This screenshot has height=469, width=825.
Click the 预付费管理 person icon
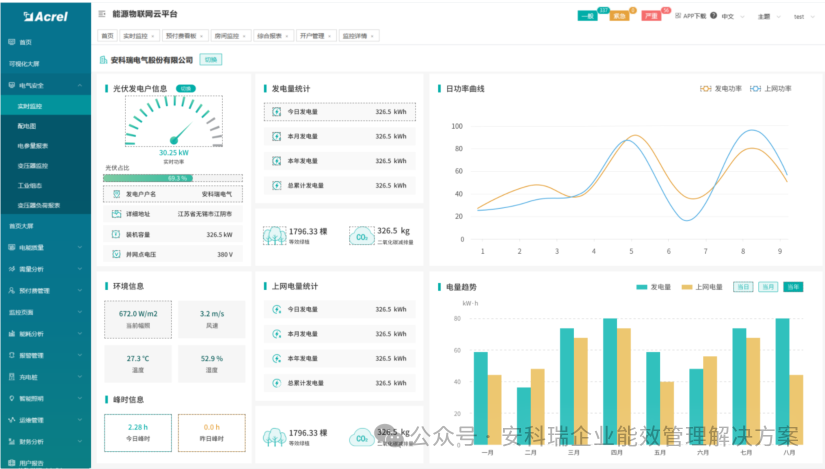(x=12, y=290)
